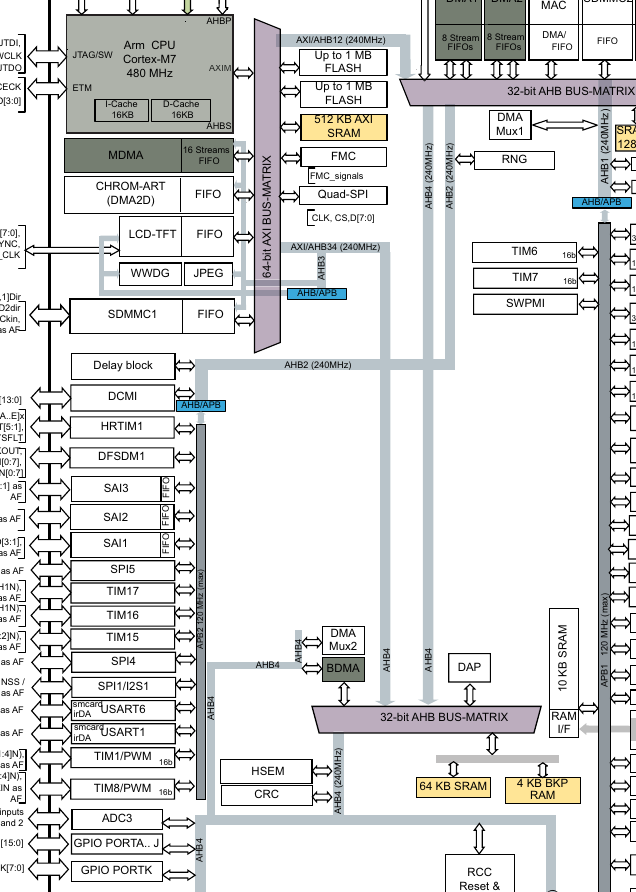Select the WWDG block
Image resolution: width=636 pixels, height=892 pixels.
pos(150,274)
